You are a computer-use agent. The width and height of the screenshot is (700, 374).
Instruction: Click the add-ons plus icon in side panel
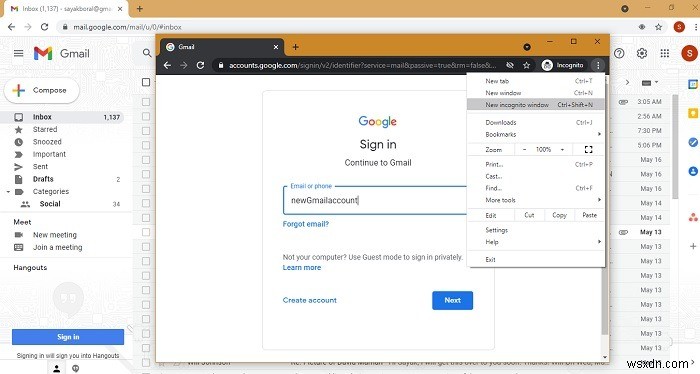point(693,246)
